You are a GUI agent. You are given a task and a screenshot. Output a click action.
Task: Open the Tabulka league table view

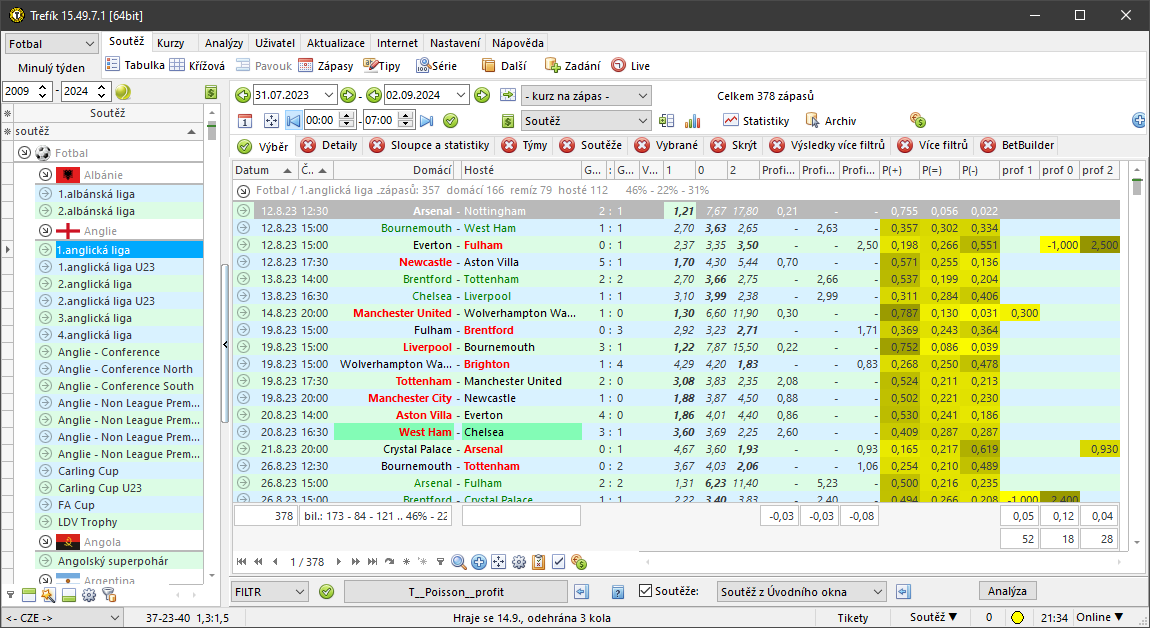136,65
